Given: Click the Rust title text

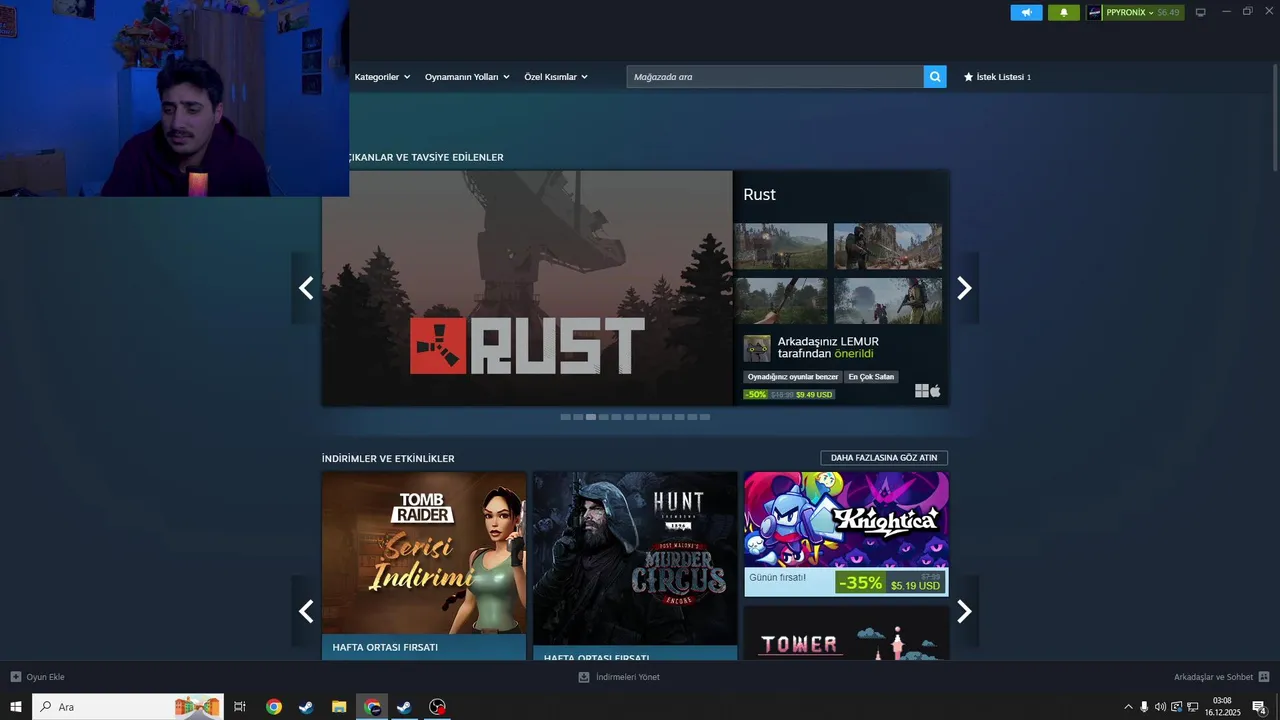Looking at the screenshot, I should click(759, 195).
